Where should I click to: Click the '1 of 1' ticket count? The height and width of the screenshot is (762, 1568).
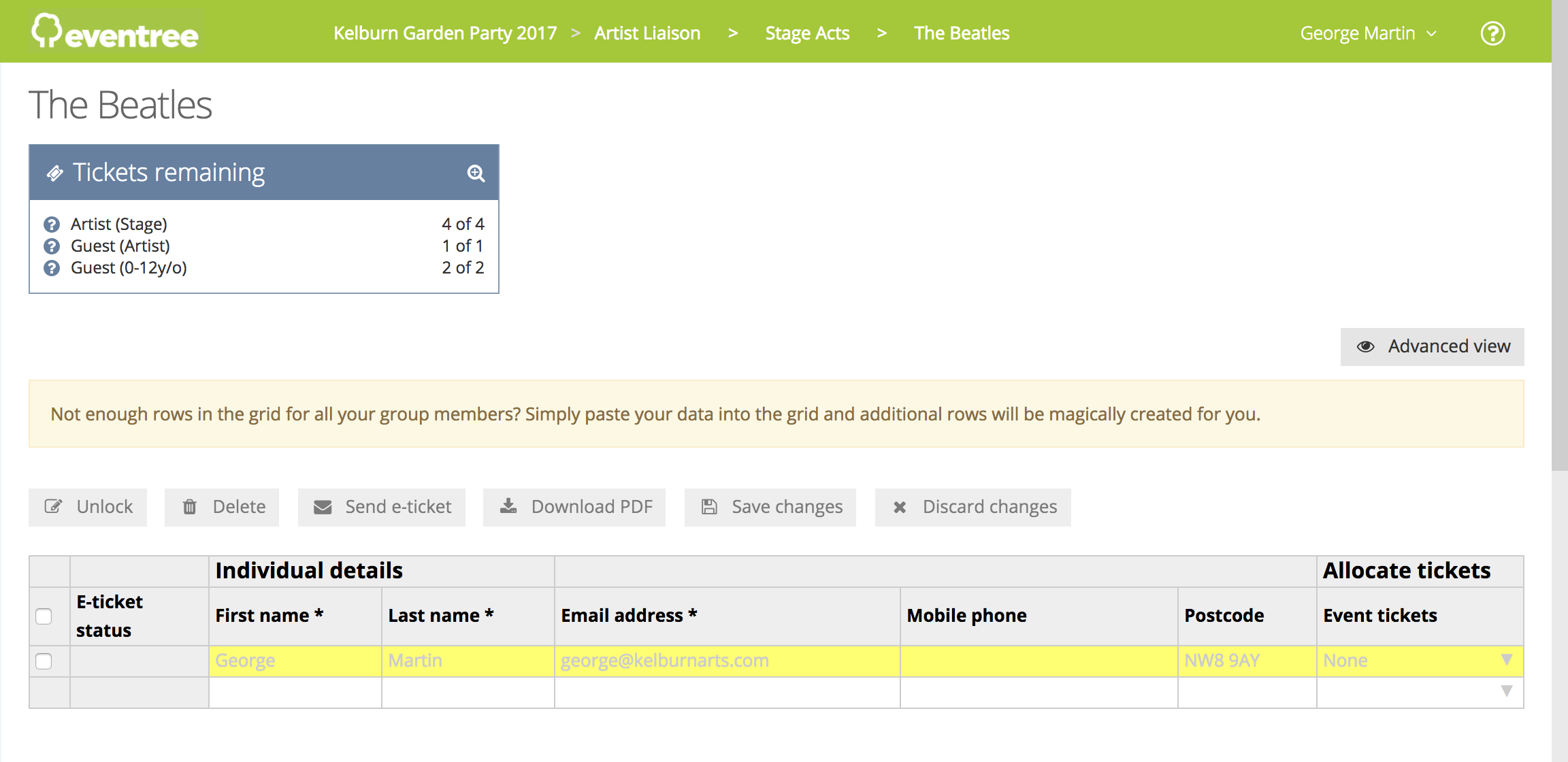coord(463,246)
